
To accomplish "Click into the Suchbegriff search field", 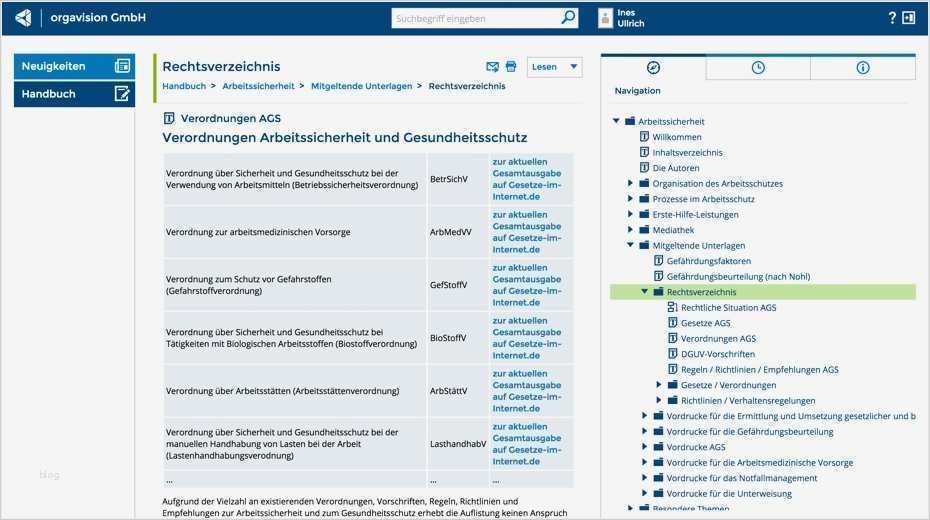I will (476, 18).
